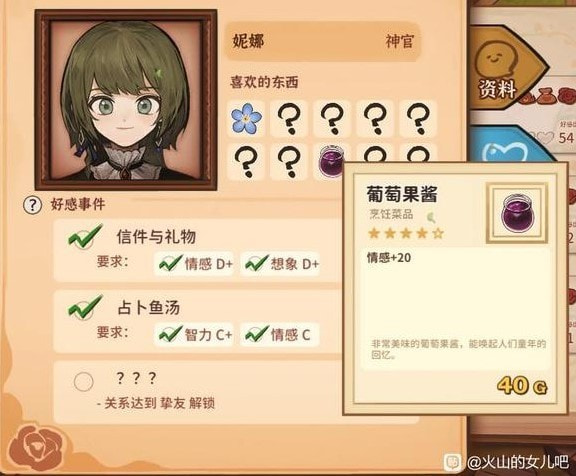This screenshot has height=476, width=576.
Task: Open the 好感事件 help question mark
Action: coord(32,205)
